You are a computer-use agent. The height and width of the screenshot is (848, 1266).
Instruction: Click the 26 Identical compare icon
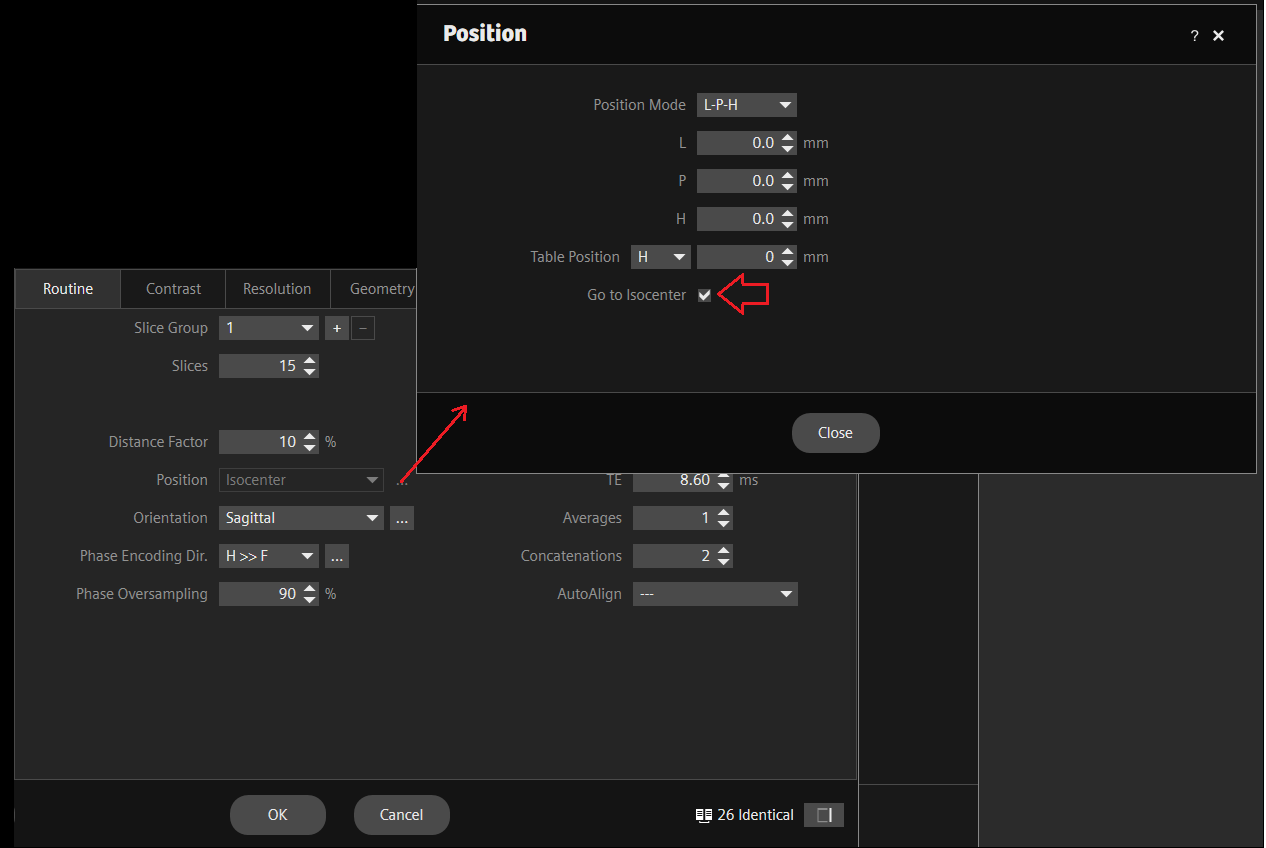(x=704, y=815)
